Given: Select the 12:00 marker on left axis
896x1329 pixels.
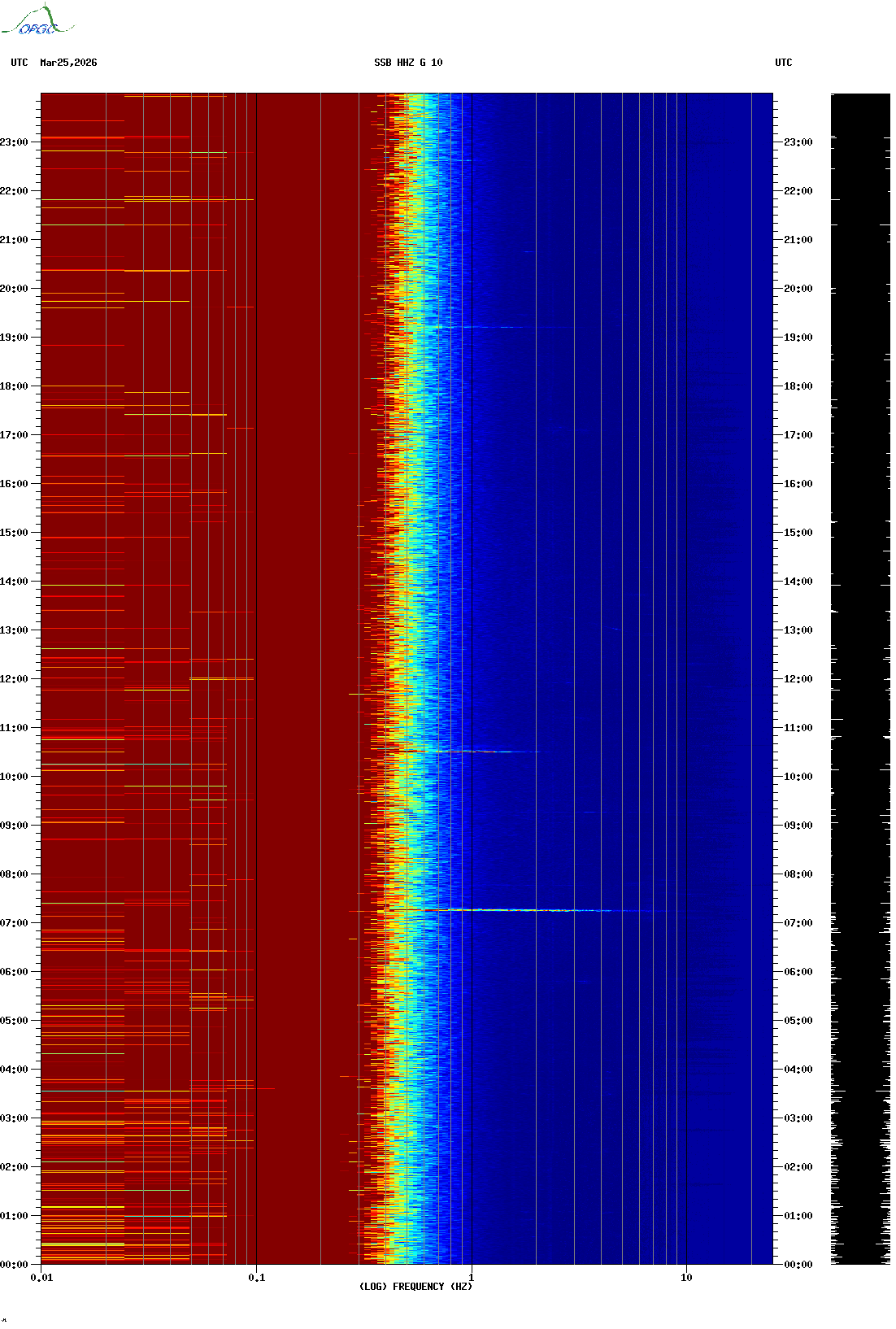Looking at the screenshot, I should tap(15, 679).
